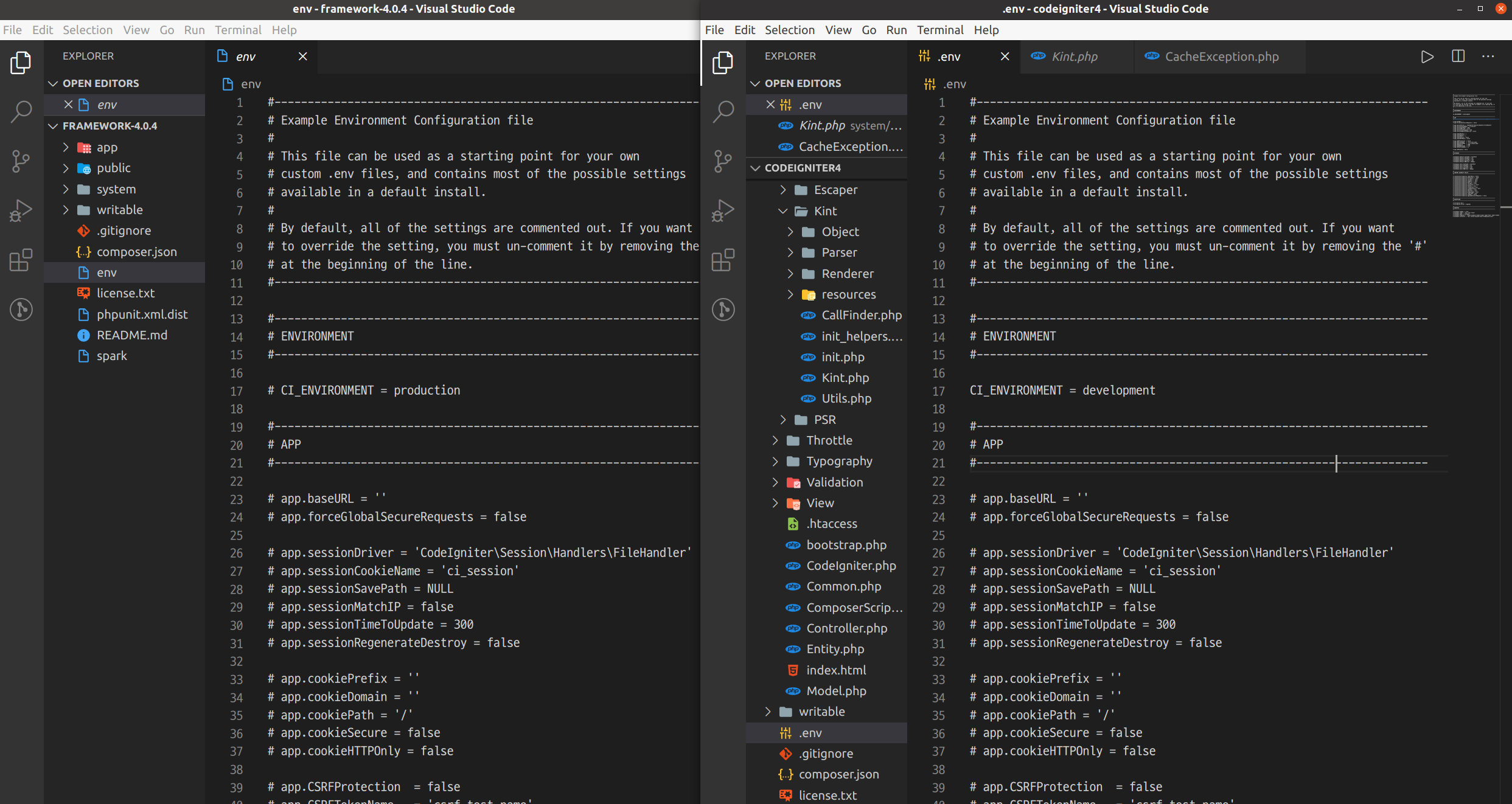Expand the writable folder in framework explorer

click(x=66, y=210)
